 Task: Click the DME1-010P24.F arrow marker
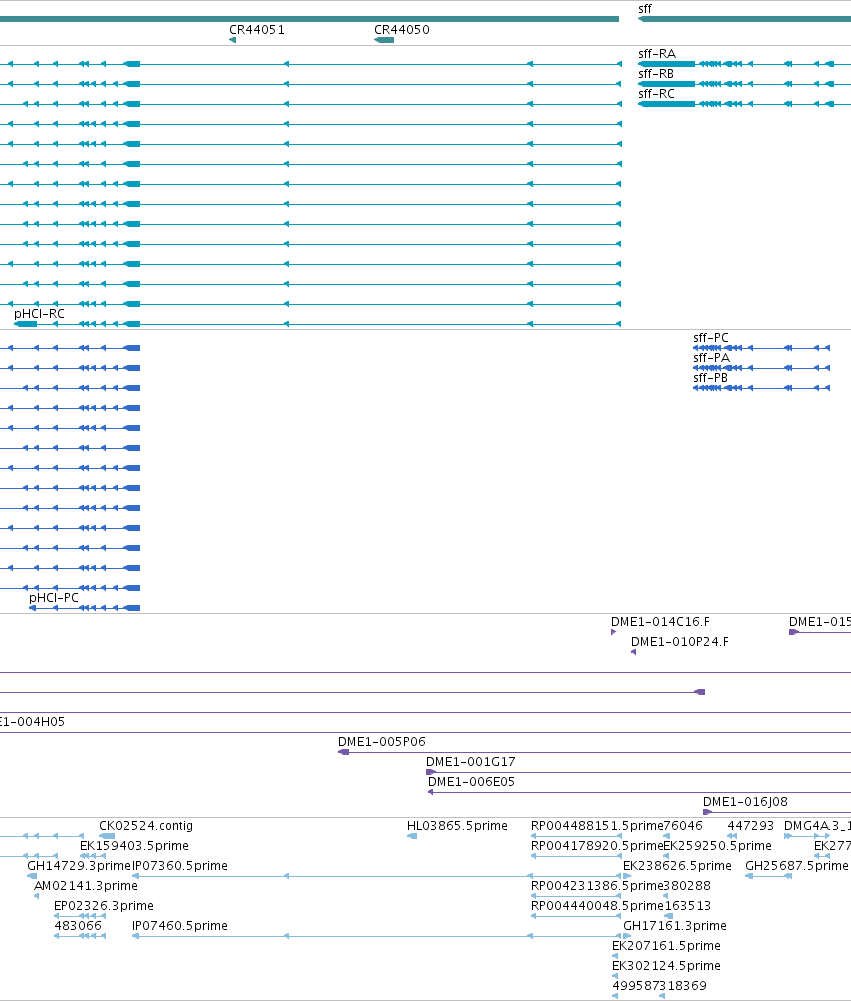tap(633, 652)
